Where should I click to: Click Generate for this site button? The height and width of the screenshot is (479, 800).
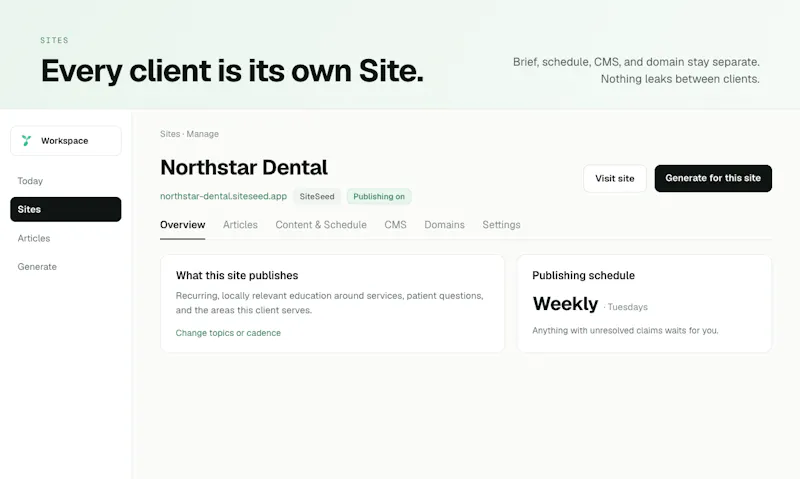(713, 179)
